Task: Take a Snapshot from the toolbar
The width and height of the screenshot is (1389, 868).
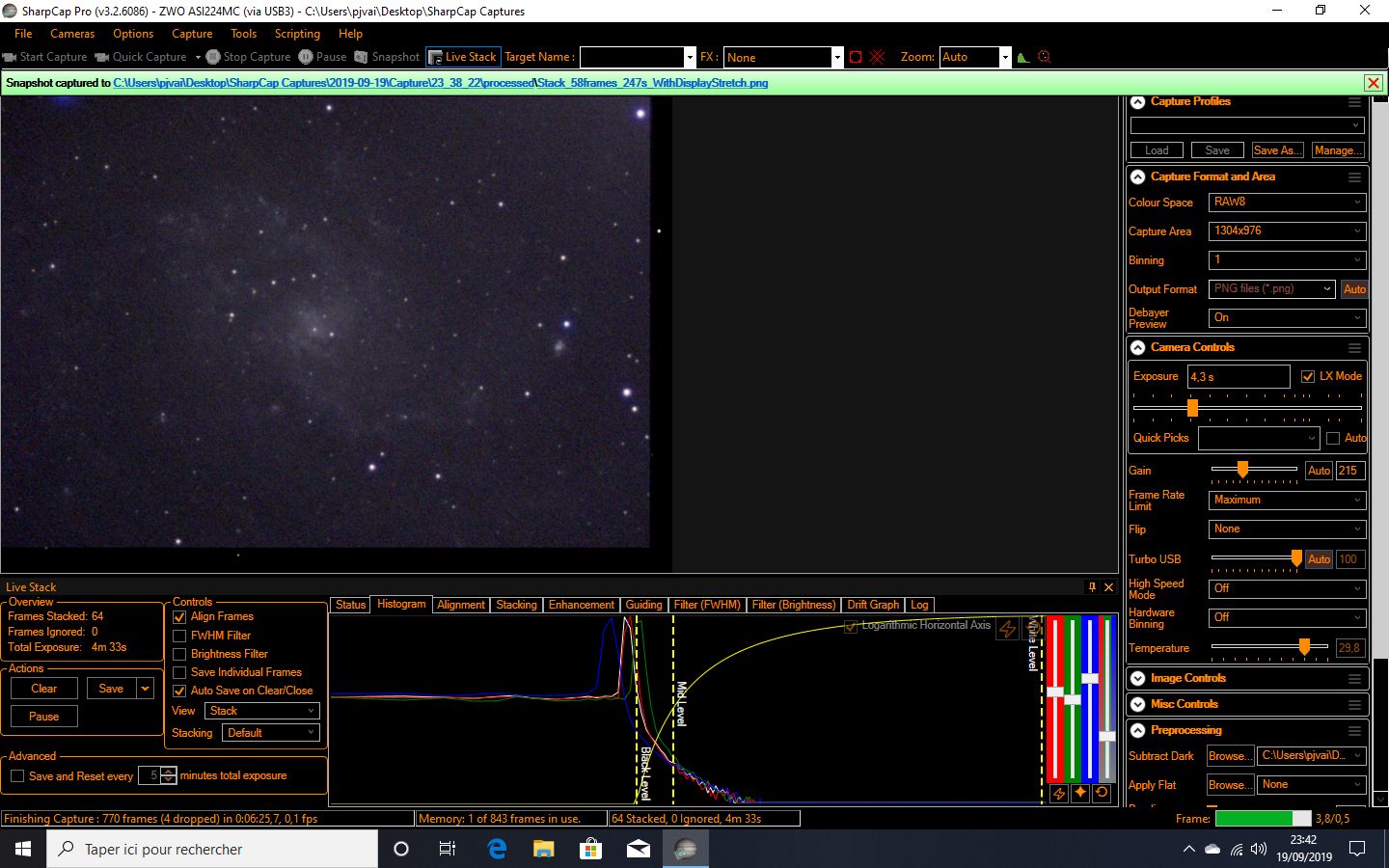Action: tap(387, 57)
